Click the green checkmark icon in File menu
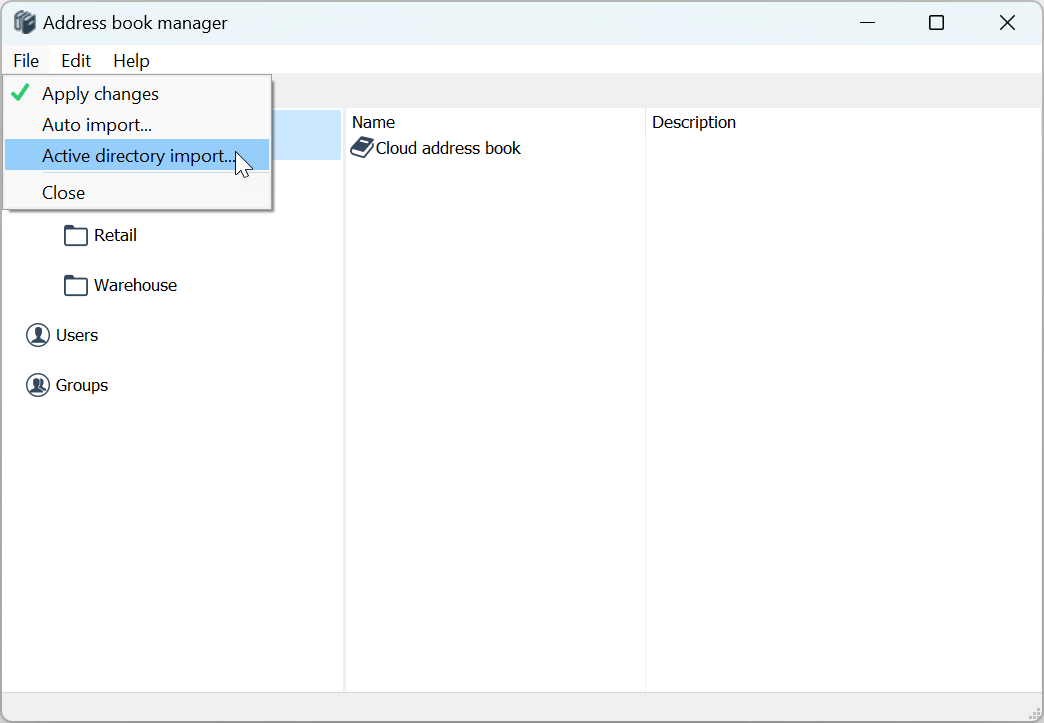The width and height of the screenshot is (1044, 723). (20, 94)
